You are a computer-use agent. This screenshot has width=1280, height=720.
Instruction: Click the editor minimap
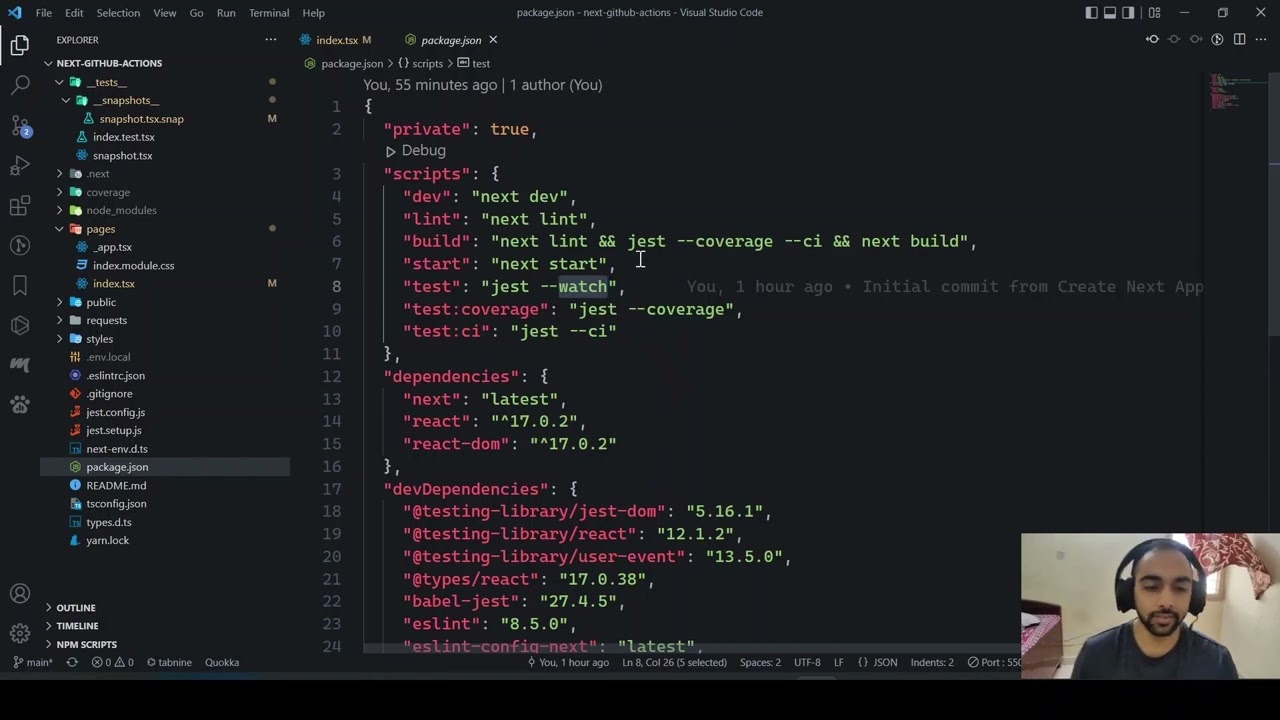[x=1234, y=92]
